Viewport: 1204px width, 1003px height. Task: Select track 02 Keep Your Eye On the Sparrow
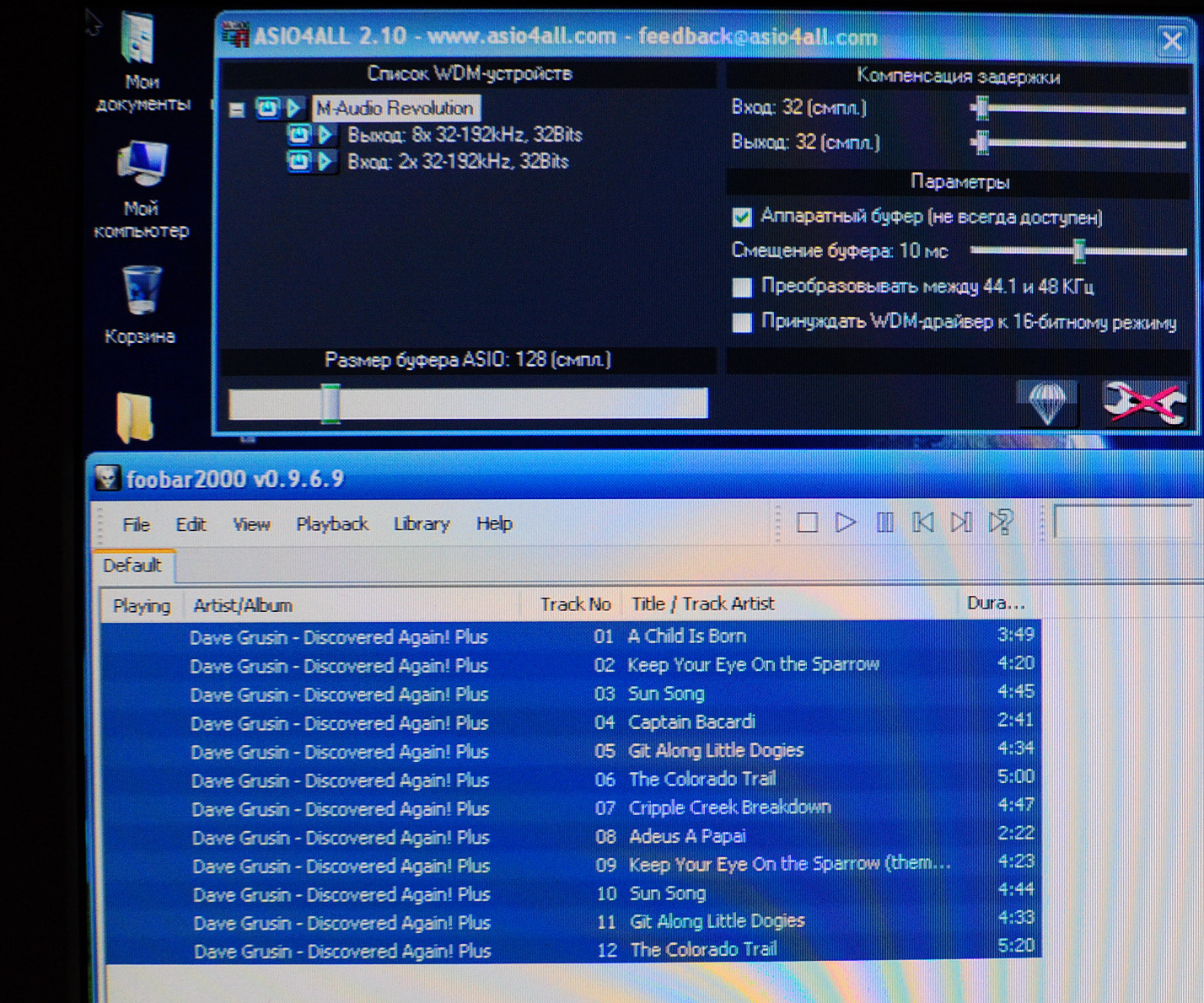click(x=571, y=665)
